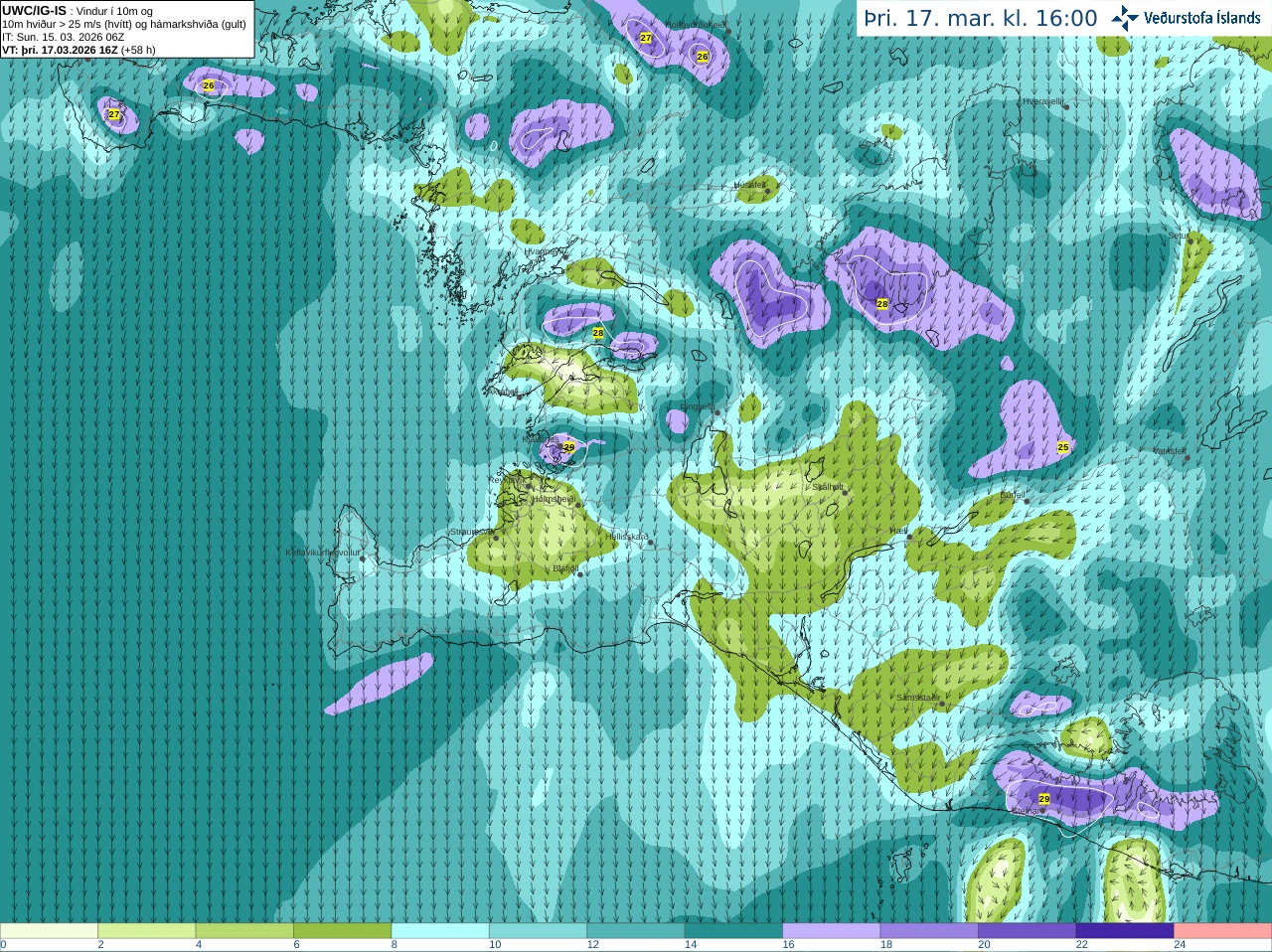Click the 14–16 m/s dark teal legend swatch

coord(733,931)
